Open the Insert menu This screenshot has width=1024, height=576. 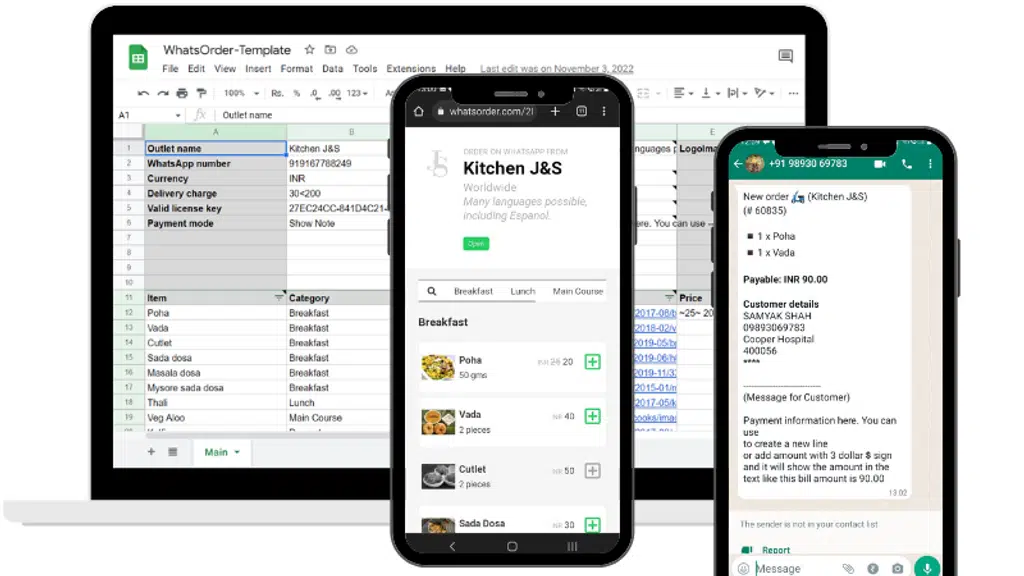point(258,69)
